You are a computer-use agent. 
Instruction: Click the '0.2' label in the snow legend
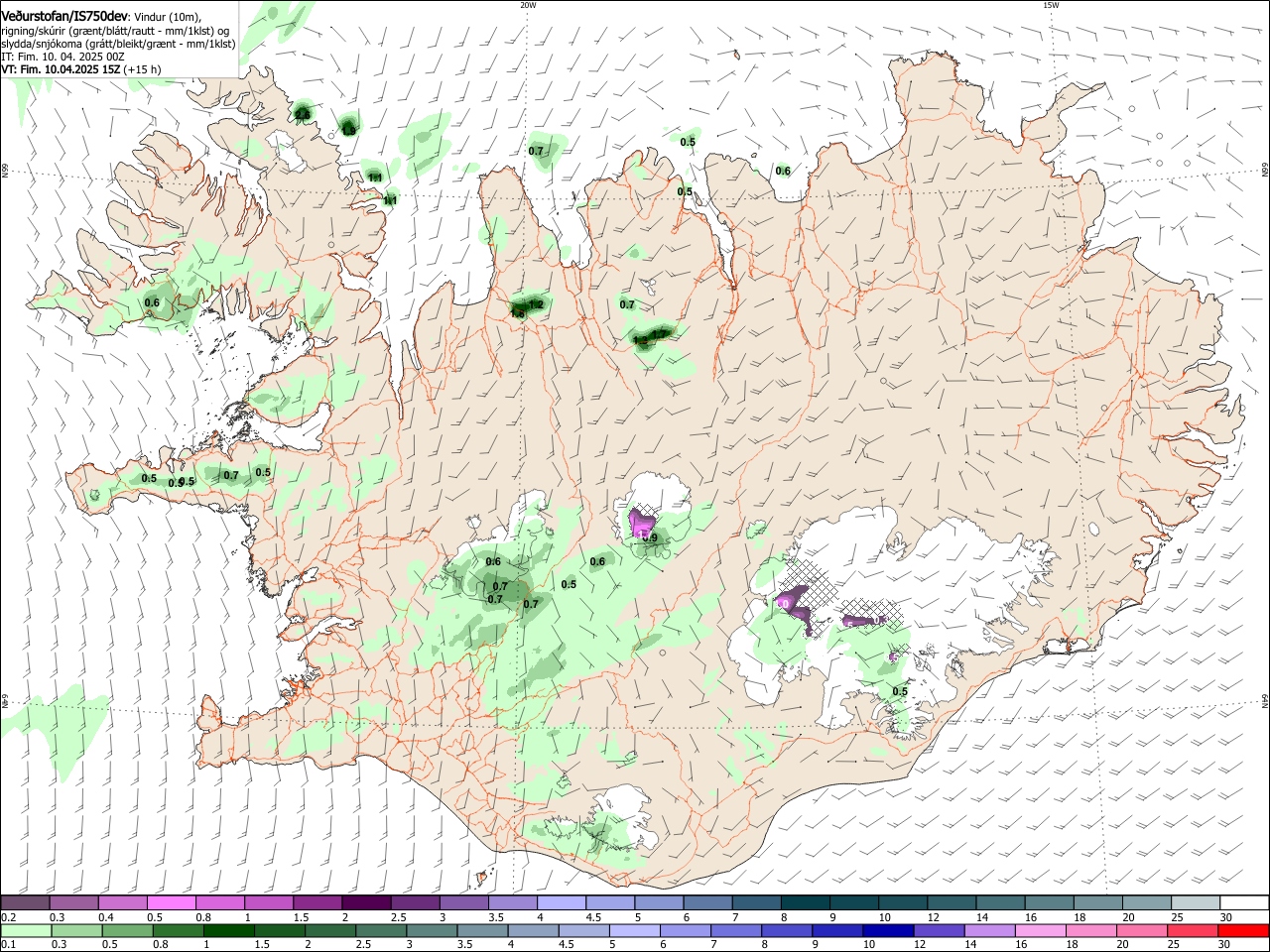(x=7, y=917)
